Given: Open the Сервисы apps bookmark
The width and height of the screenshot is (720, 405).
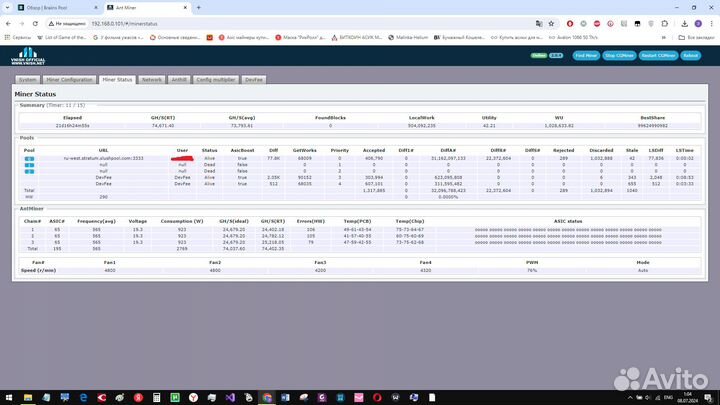Looking at the screenshot, I should click(x=18, y=38).
